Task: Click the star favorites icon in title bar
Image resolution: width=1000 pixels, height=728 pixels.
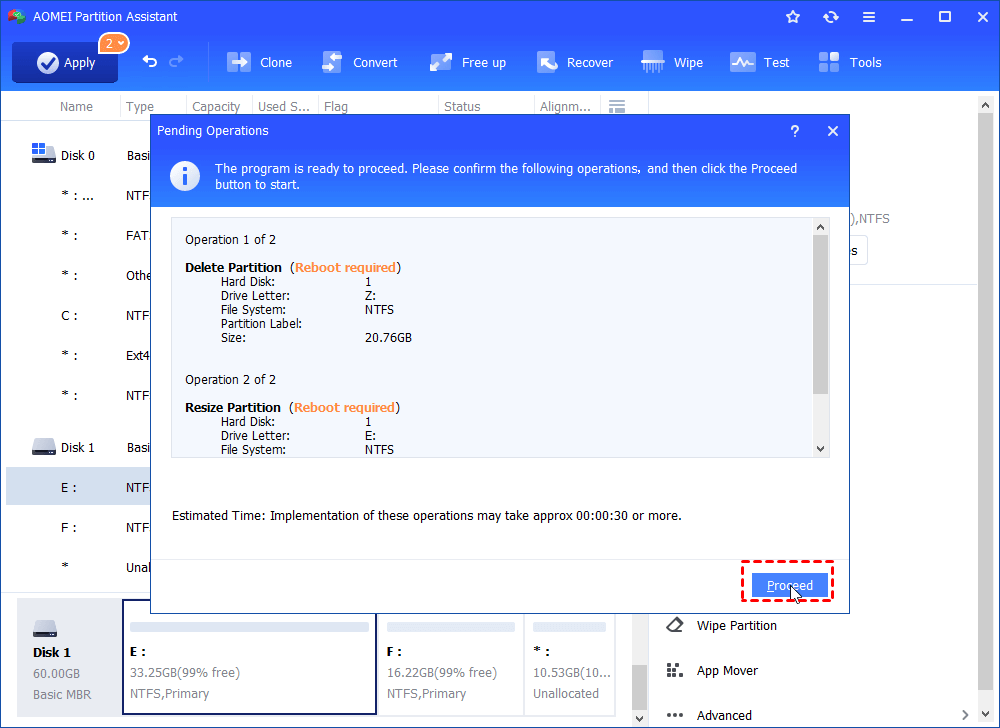Action: tap(793, 17)
